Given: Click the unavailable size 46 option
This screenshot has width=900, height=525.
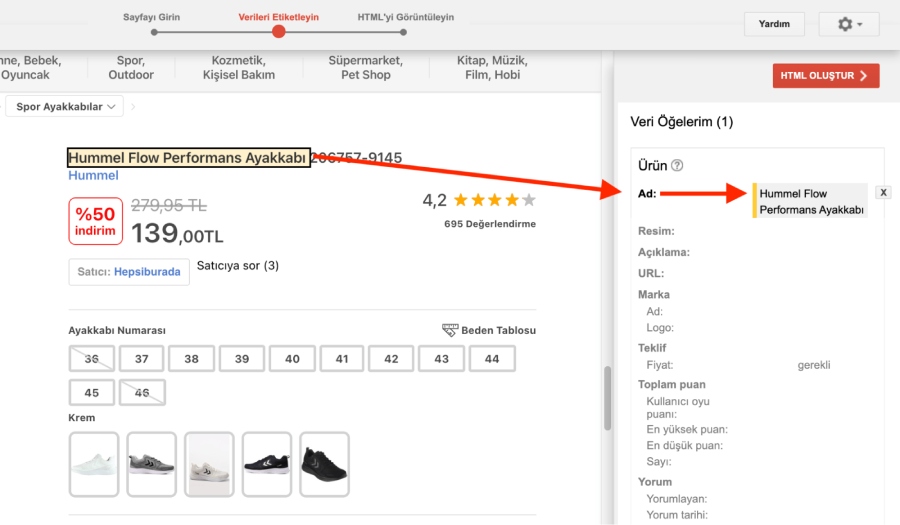Looking at the screenshot, I should coord(142,392).
